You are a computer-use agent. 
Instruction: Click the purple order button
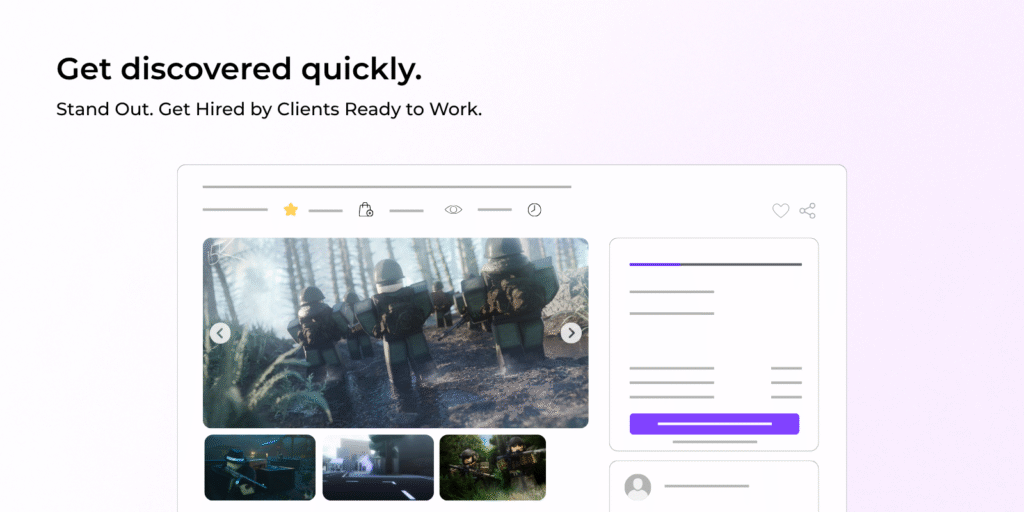[714, 424]
